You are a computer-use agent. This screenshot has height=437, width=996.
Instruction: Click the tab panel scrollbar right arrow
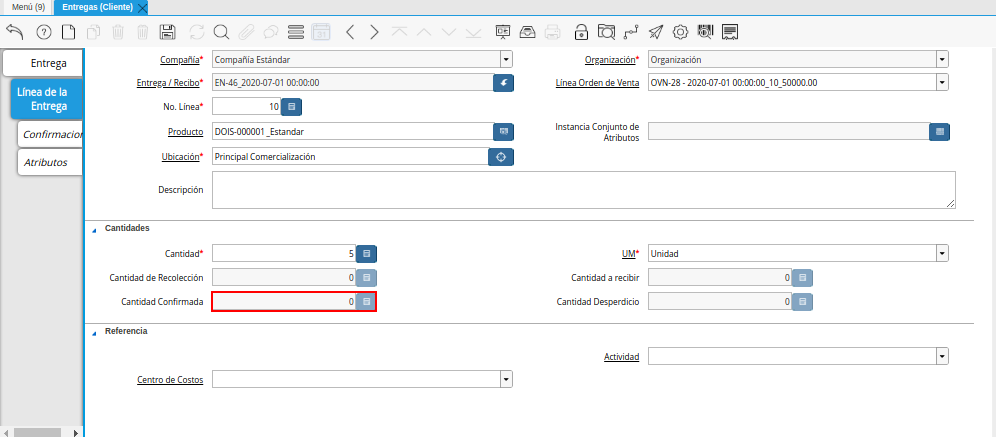click(76, 433)
